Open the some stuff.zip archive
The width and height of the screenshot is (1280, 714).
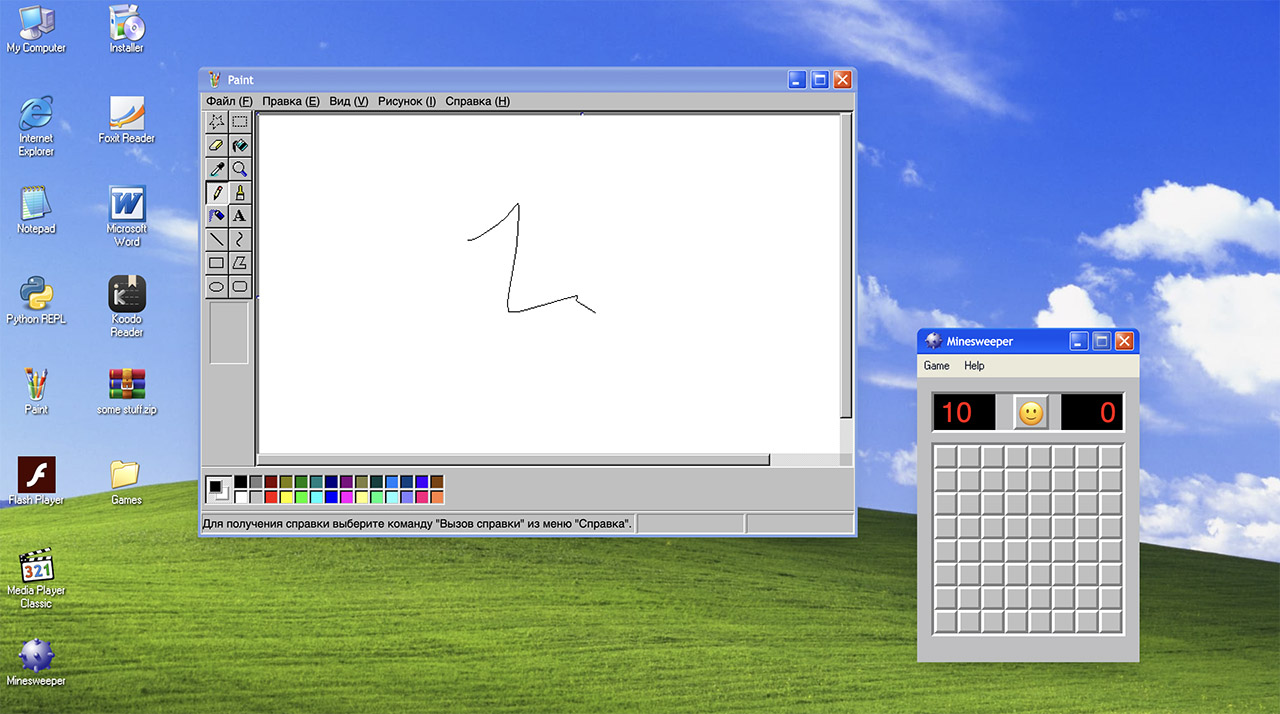tap(127, 391)
